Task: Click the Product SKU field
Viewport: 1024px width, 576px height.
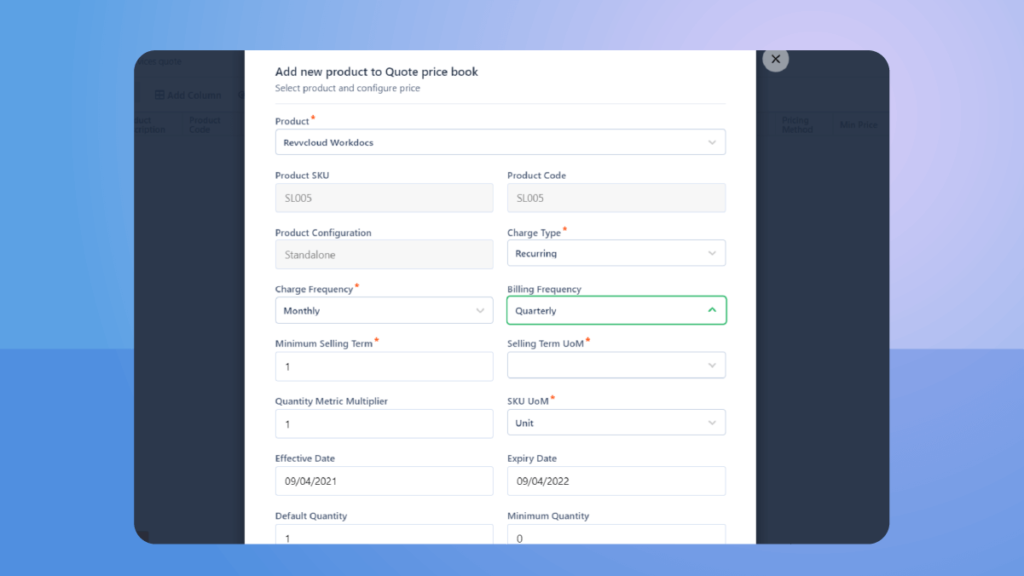Action: tap(384, 198)
